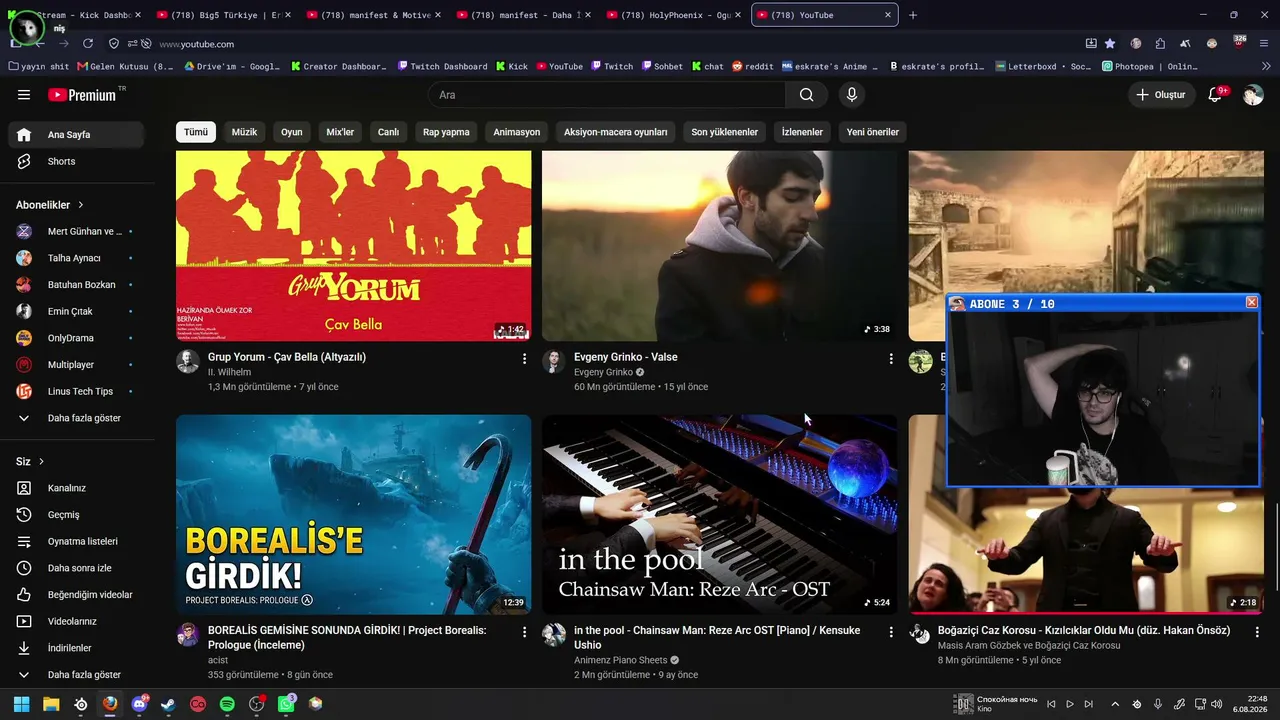The height and width of the screenshot is (720, 1280).
Task: Open the notifications bell
Action: [1216, 95]
